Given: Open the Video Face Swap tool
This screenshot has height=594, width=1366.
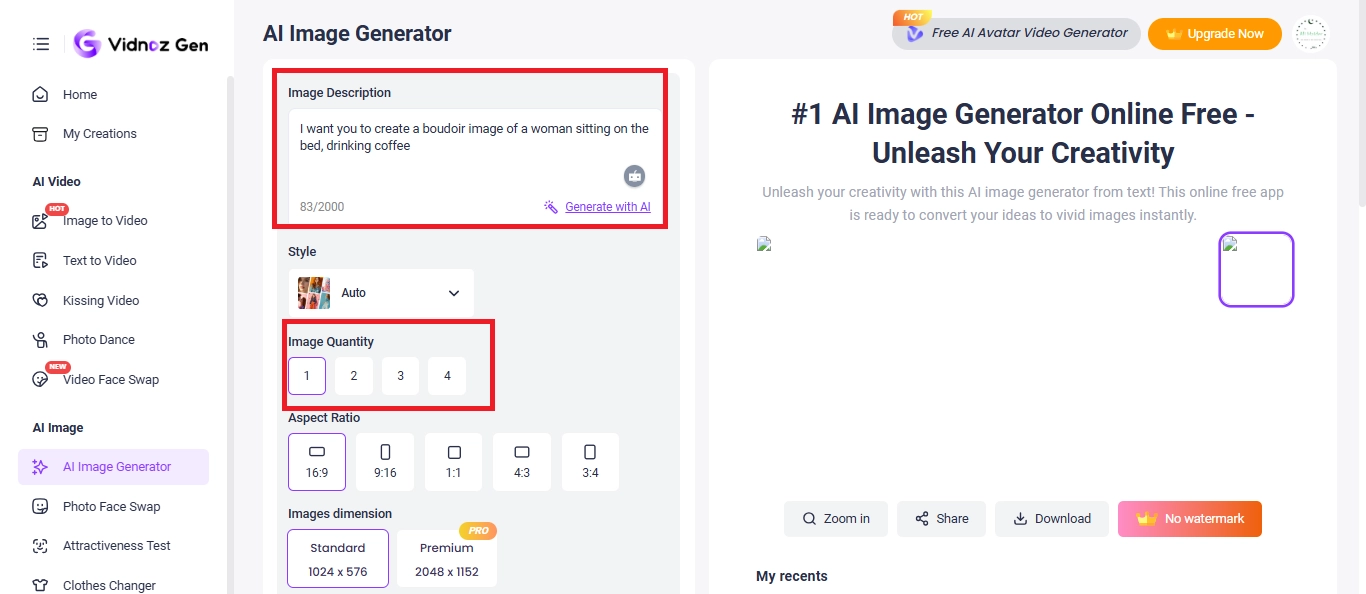Looking at the screenshot, I should tap(110, 379).
